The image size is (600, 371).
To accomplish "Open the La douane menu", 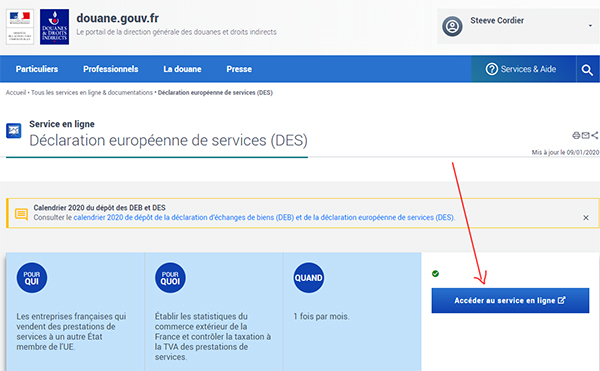I will tap(182, 69).
